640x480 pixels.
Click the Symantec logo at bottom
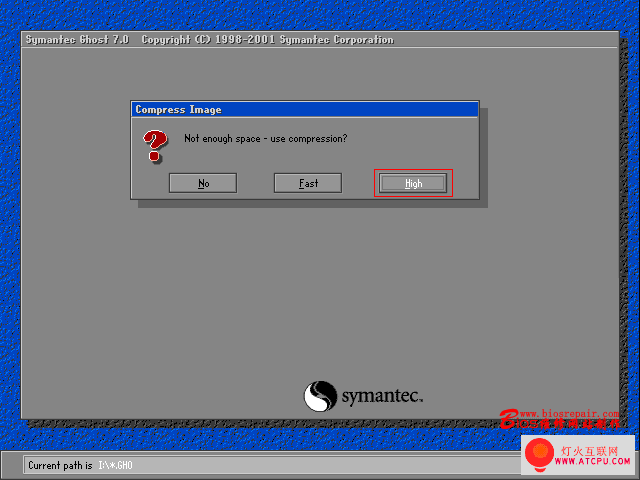[x=363, y=396]
